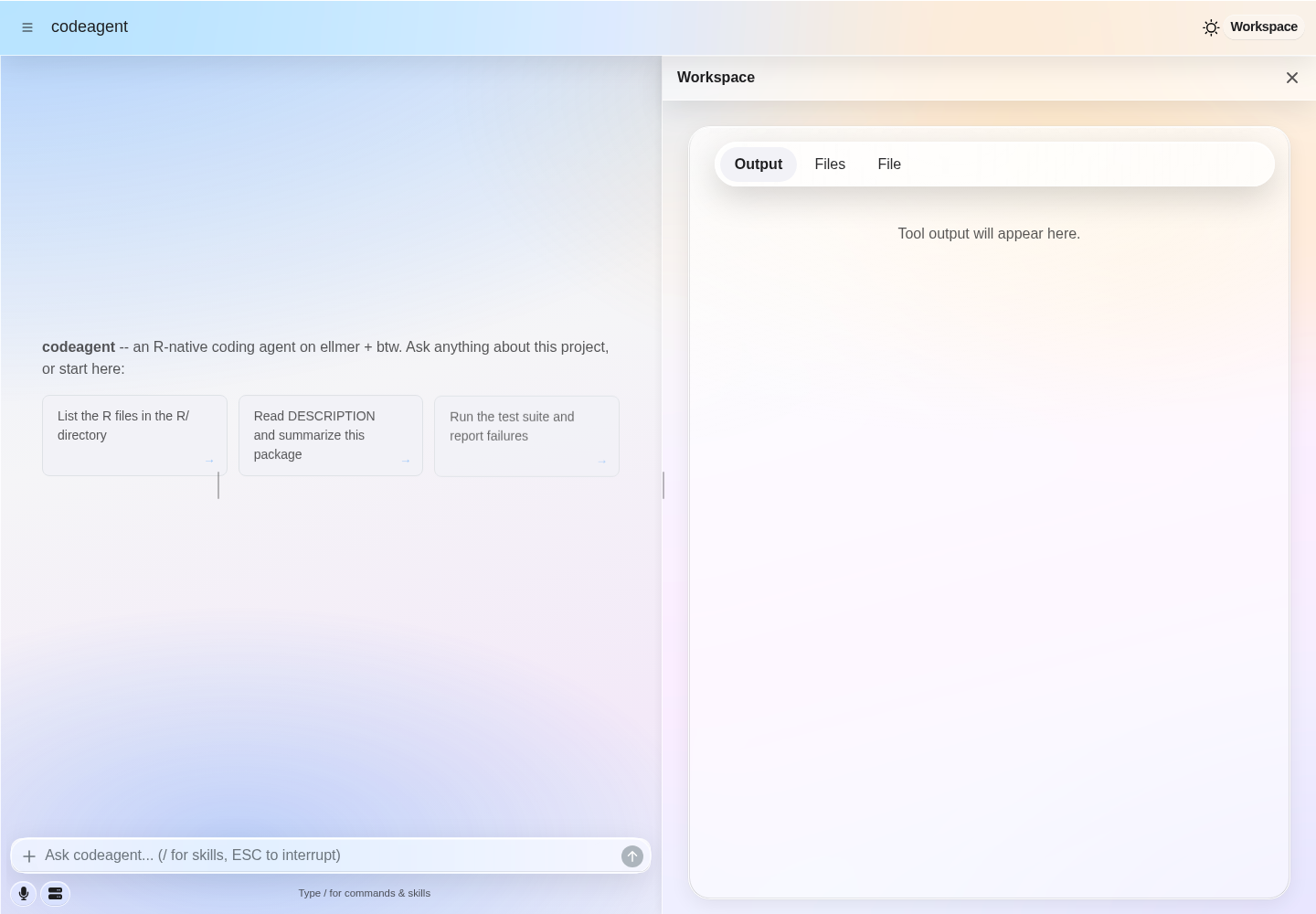Click 'Type / for commands & skills' hint
This screenshot has height=914, width=1316.
coord(364,893)
